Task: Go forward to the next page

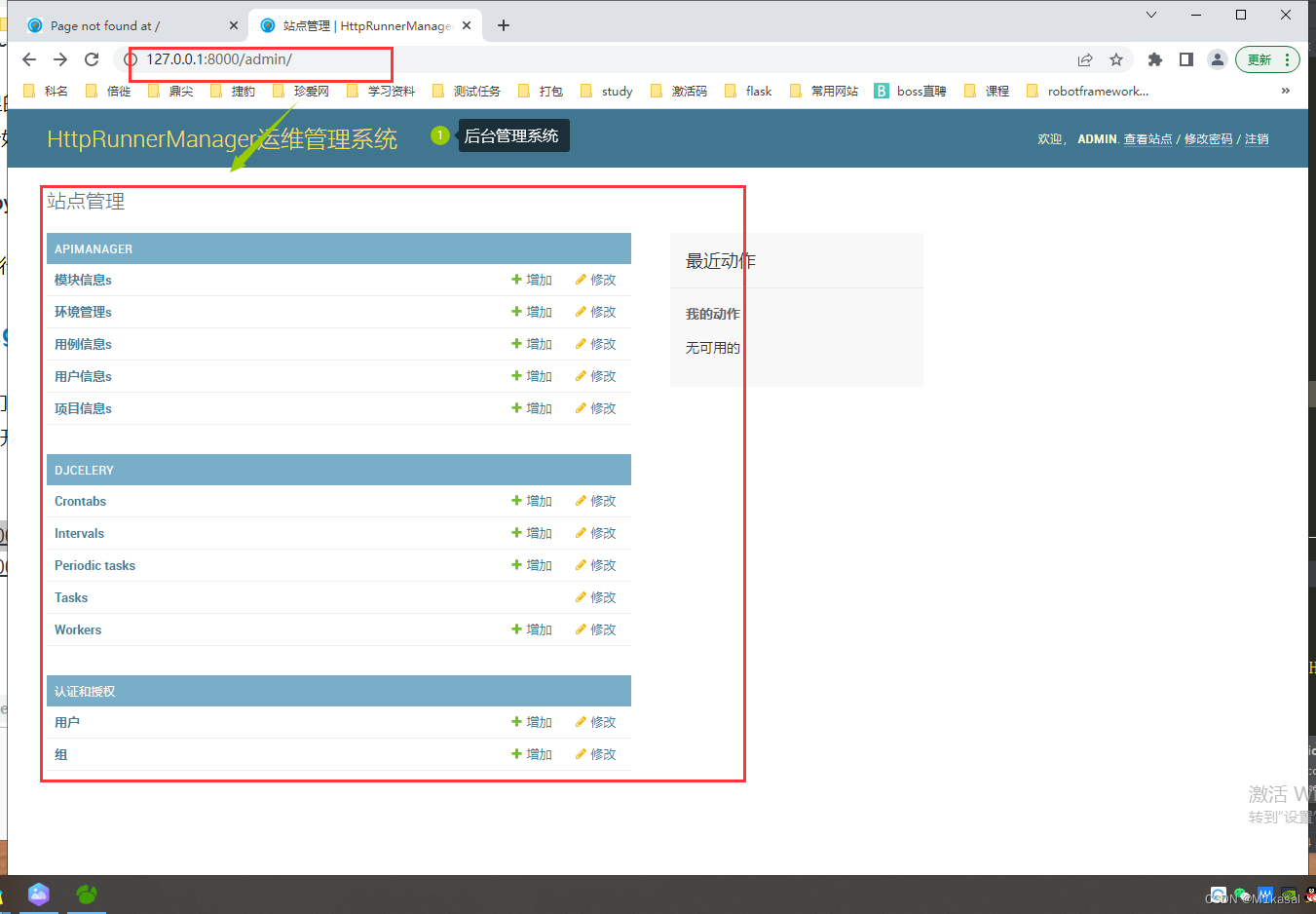Action: [x=60, y=59]
